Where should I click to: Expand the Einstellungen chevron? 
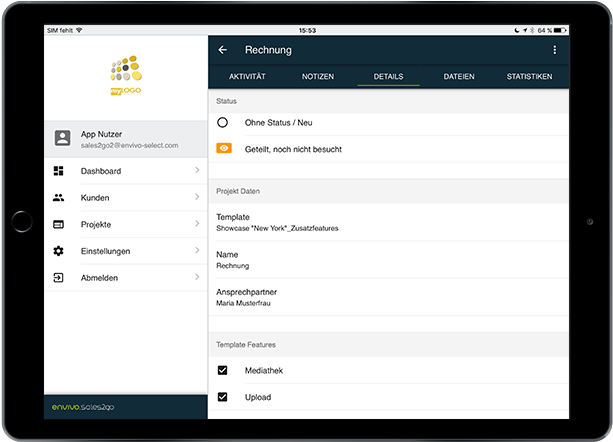pyautogui.click(x=197, y=250)
